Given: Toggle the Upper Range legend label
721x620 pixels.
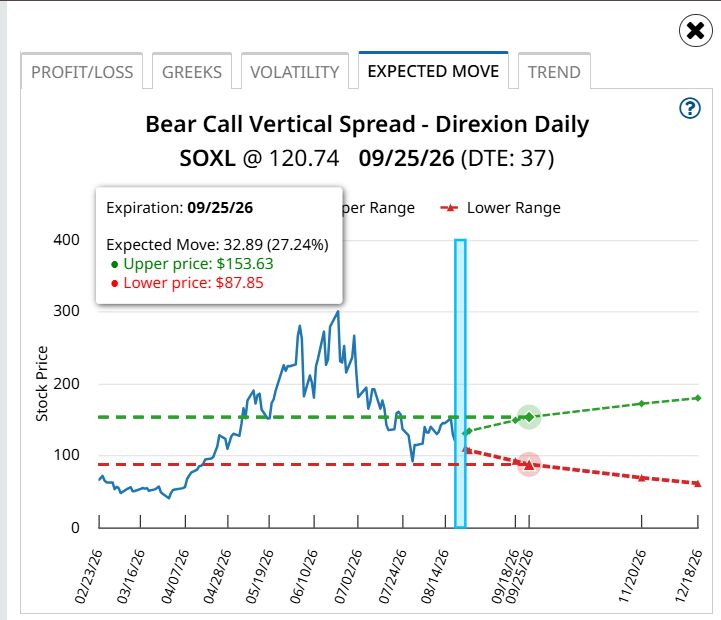Looking at the screenshot, I should pyautogui.click(x=379, y=208).
